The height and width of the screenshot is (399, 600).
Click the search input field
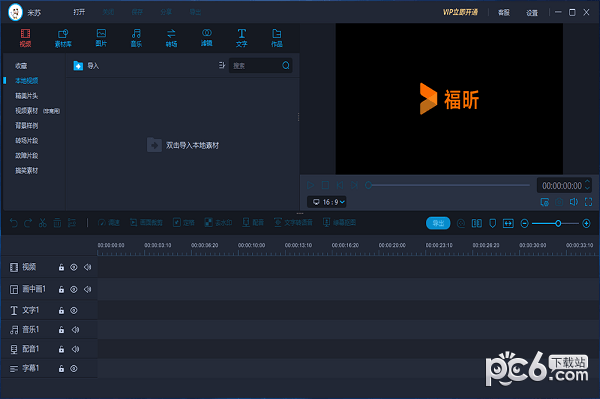[256, 65]
